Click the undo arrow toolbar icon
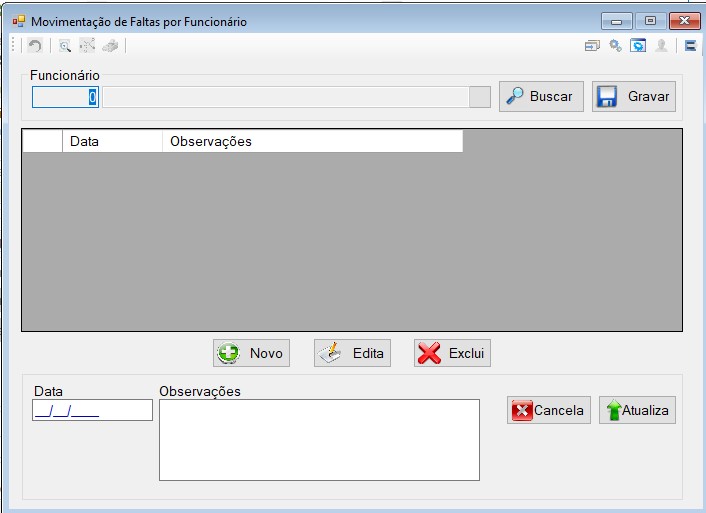Image resolution: width=706 pixels, height=513 pixels. [x=35, y=45]
